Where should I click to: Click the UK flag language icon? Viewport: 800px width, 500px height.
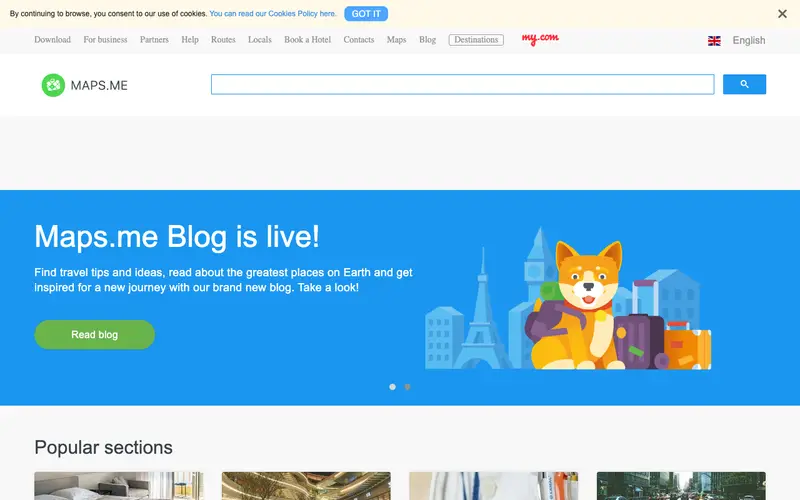[714, 41]
